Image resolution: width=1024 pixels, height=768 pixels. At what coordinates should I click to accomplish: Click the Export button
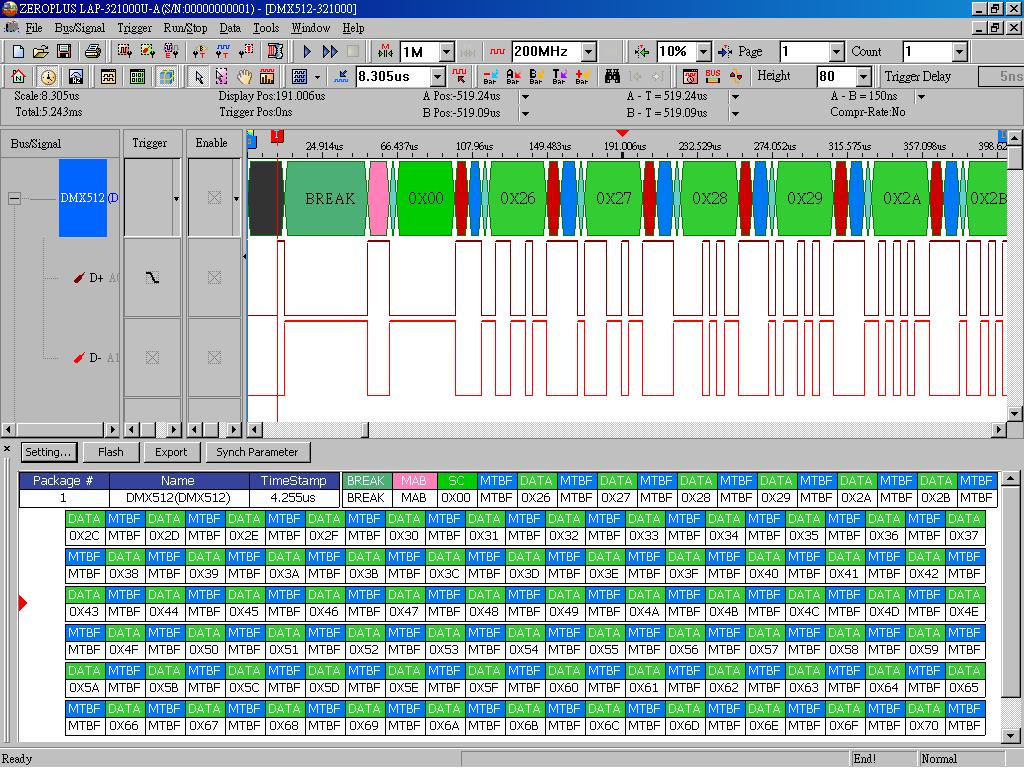(x=171, y=452)
